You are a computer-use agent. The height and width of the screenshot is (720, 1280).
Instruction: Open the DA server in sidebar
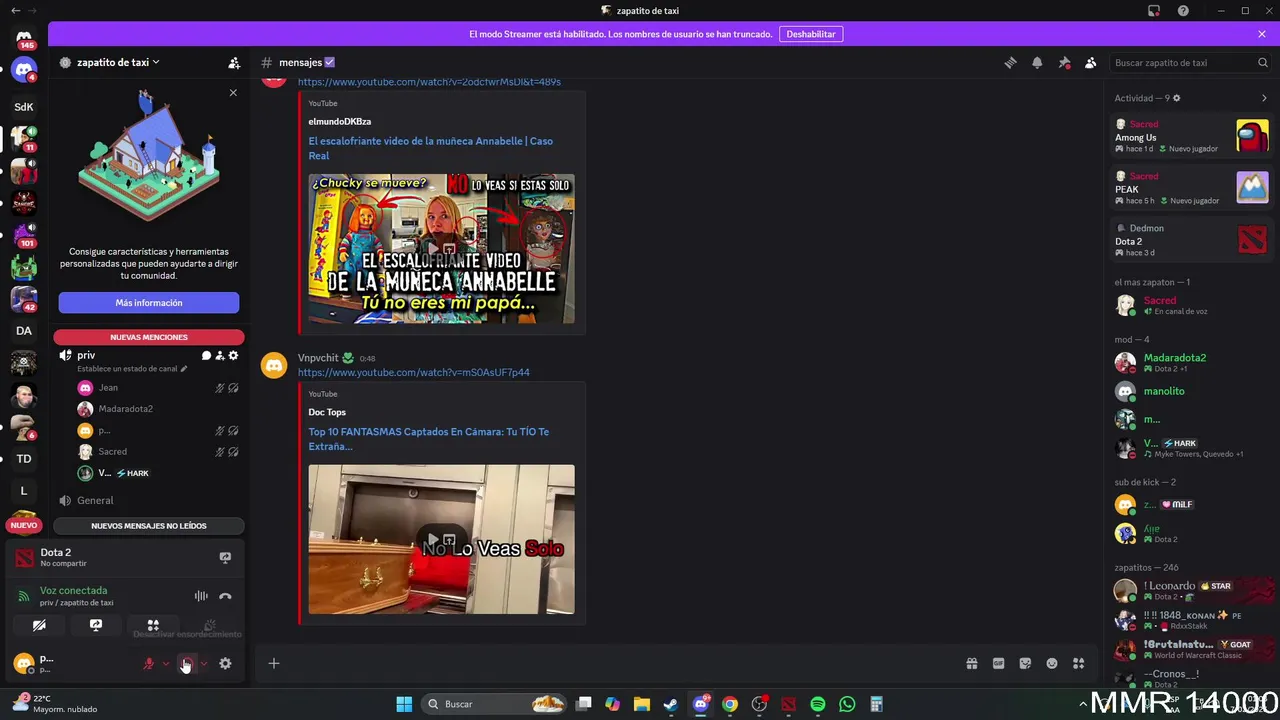[x=24, y=330]
